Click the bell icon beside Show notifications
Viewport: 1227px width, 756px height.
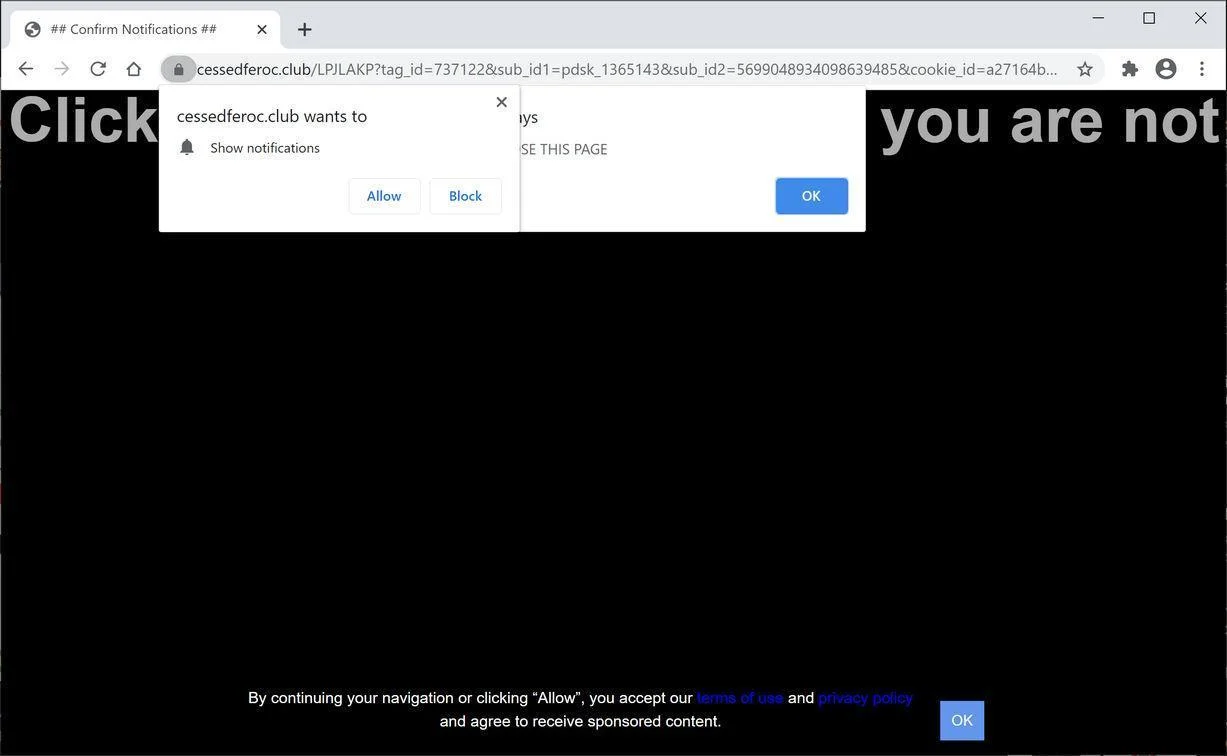[x=187, y=148]
